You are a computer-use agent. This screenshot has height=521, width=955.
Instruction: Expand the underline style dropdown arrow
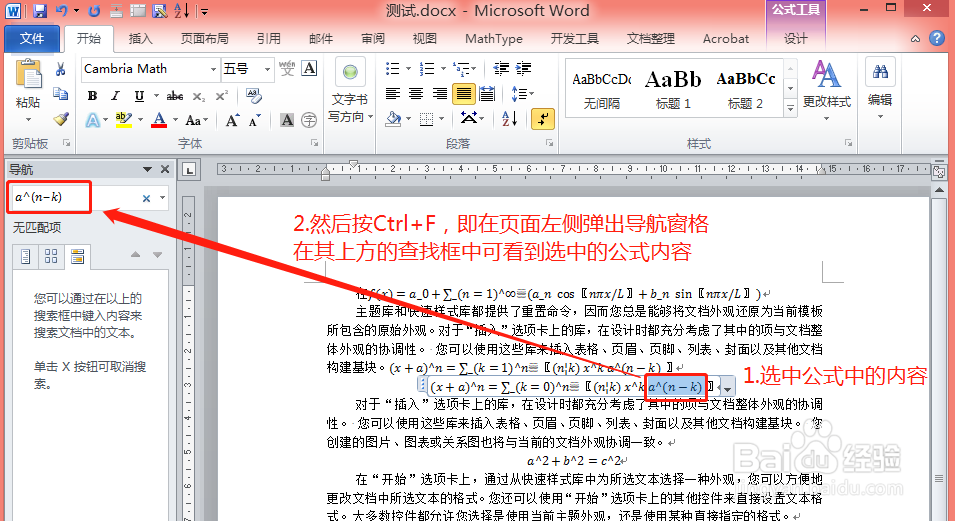156,96
